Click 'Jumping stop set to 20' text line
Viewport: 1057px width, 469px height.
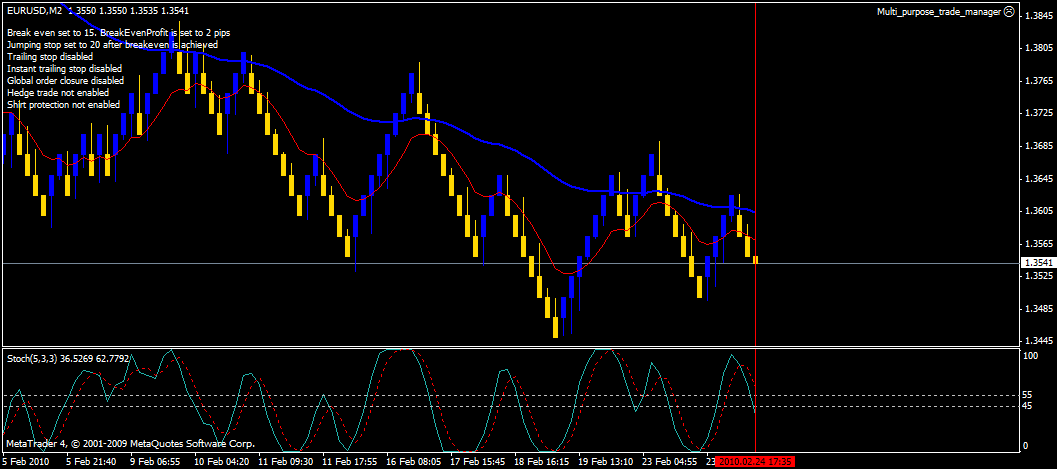pos(112,44)
